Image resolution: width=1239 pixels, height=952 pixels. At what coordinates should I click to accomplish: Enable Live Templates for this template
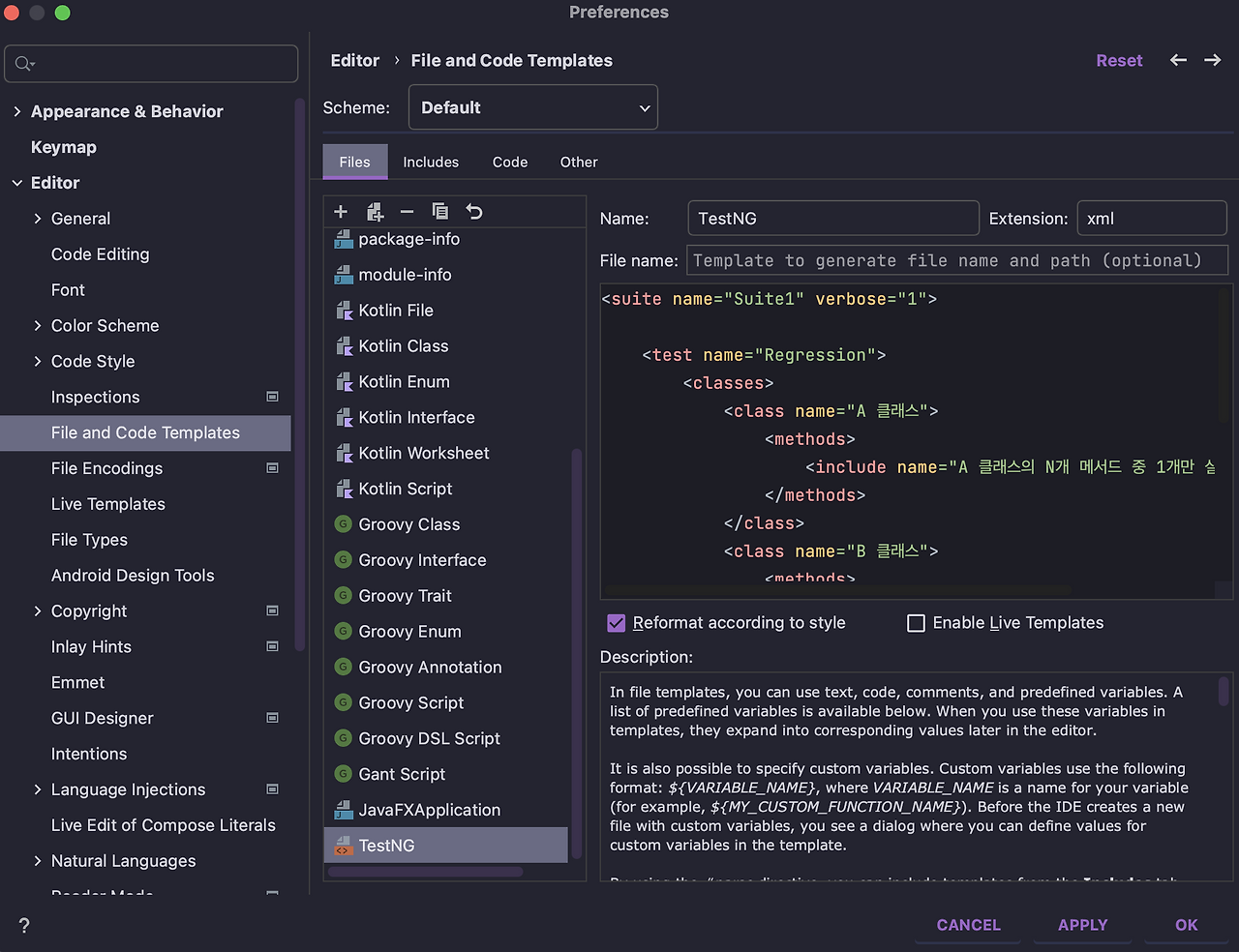916,623
